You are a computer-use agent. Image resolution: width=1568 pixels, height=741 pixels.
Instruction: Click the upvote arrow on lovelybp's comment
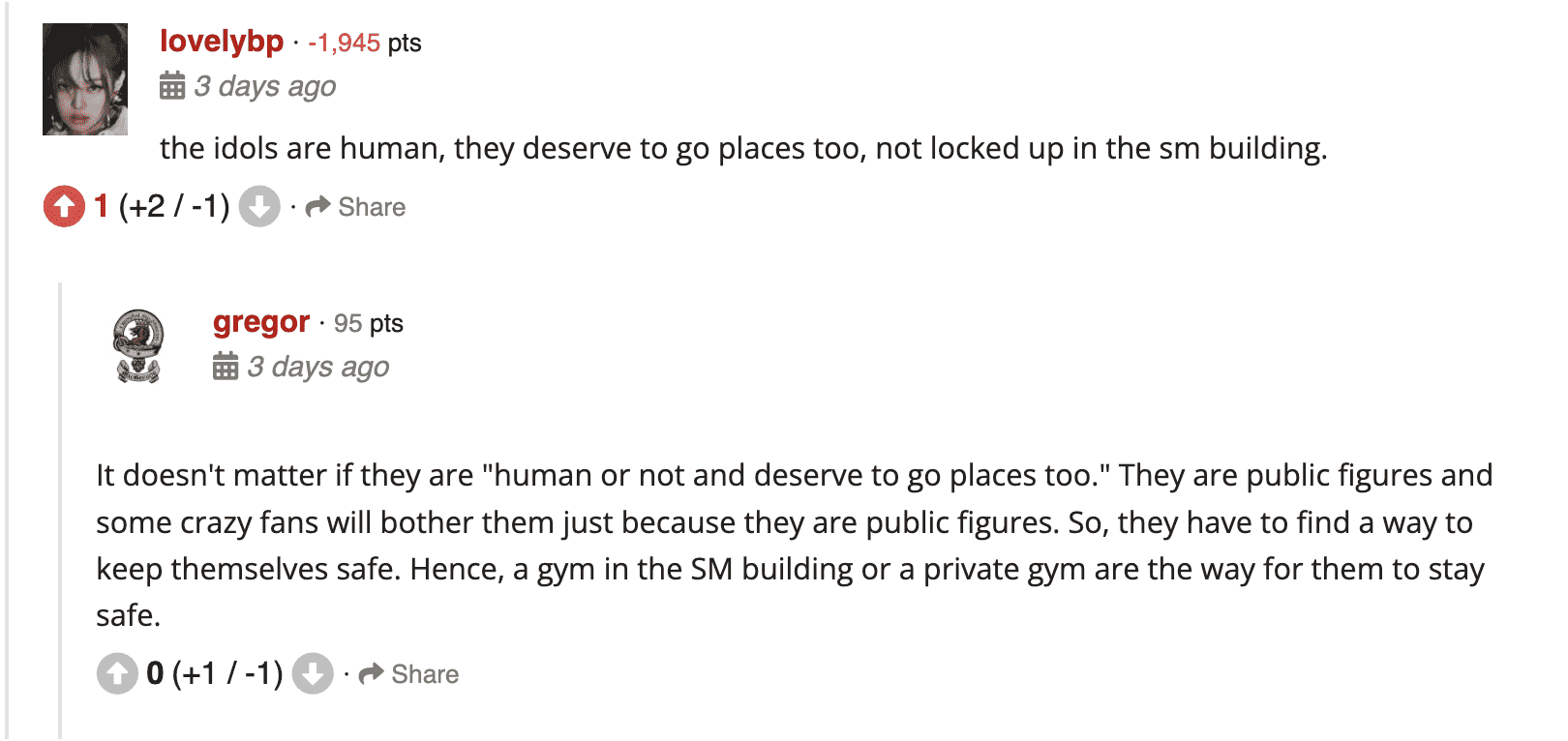(x=64, y=206)
